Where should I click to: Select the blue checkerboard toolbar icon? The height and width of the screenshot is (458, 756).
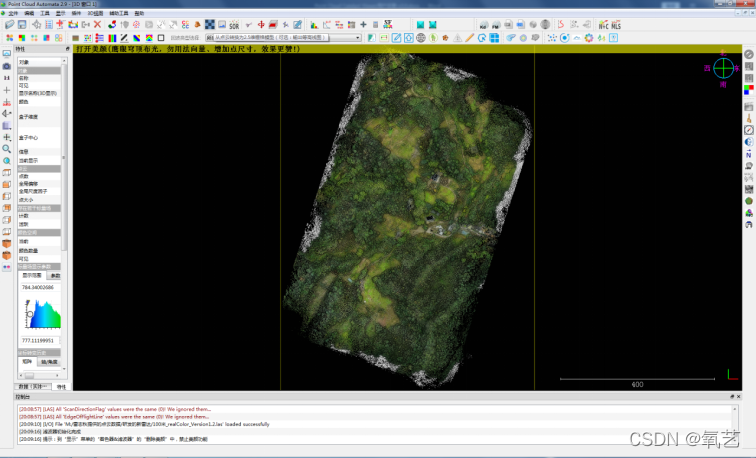210,25
